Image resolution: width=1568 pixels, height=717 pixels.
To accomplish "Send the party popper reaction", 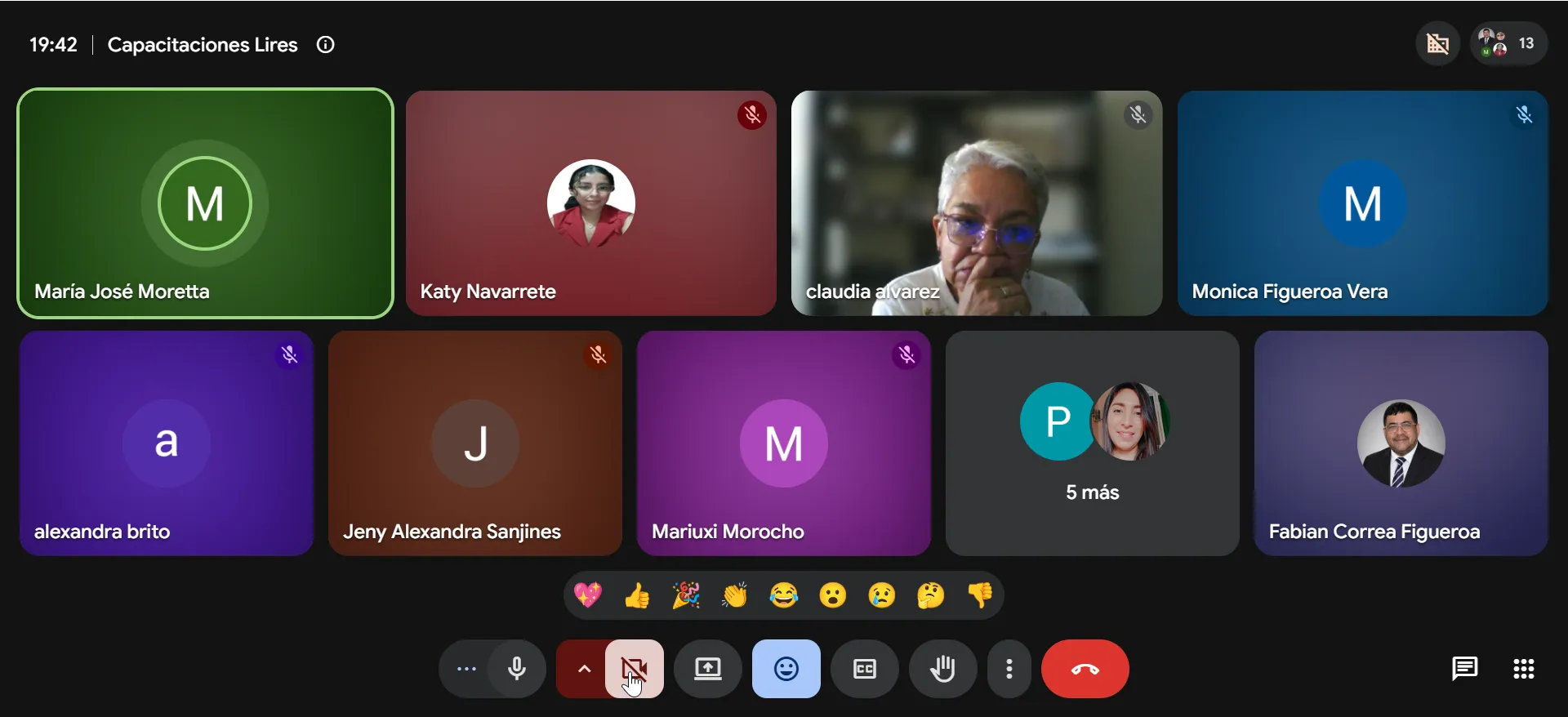I will pyautogui.click(x=686, y=595).
